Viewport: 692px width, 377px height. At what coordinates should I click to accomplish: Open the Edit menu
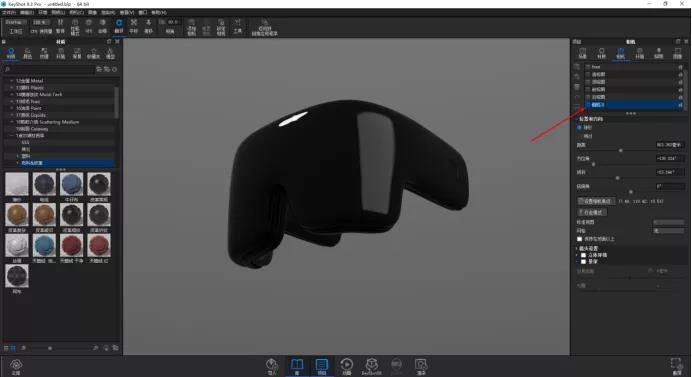[x=26, y=12]
